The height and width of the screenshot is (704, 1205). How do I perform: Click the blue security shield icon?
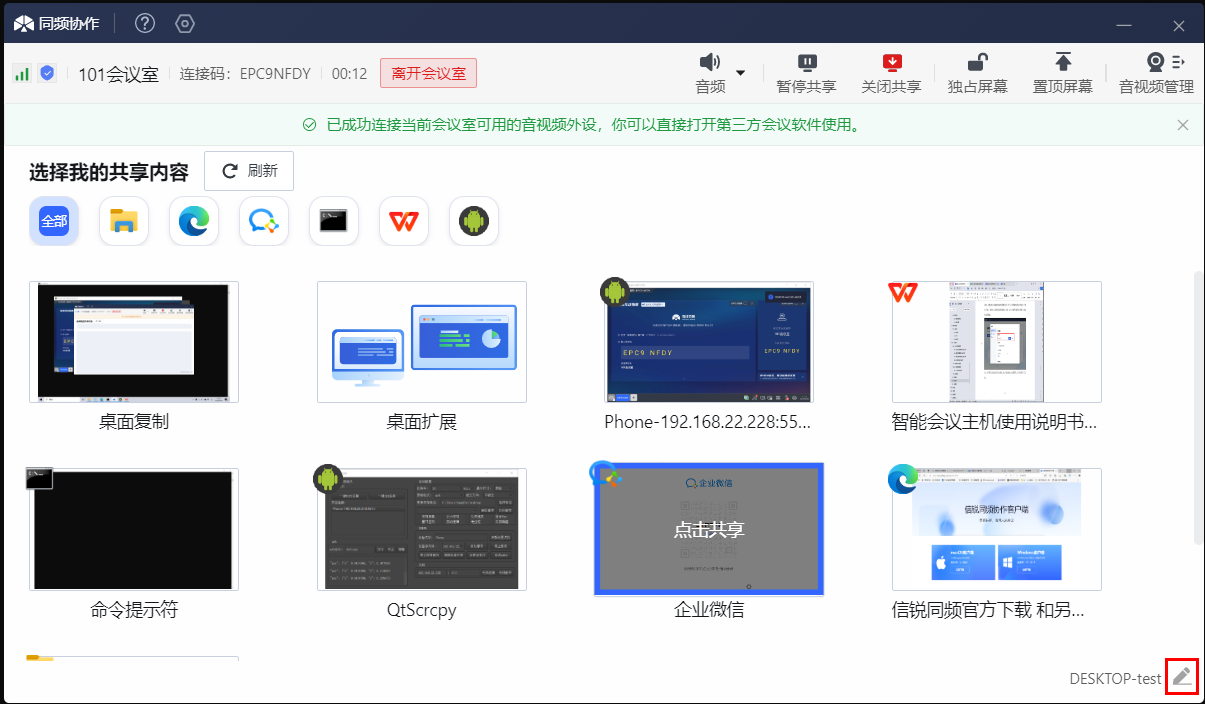click(47, 73)
